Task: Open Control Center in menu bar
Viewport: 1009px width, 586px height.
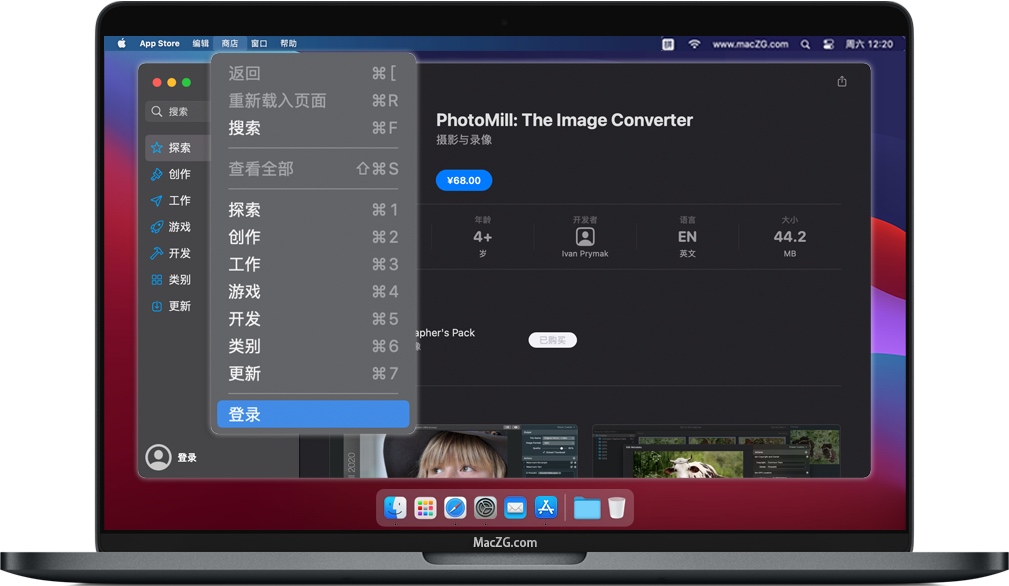Action: [828, 44]
